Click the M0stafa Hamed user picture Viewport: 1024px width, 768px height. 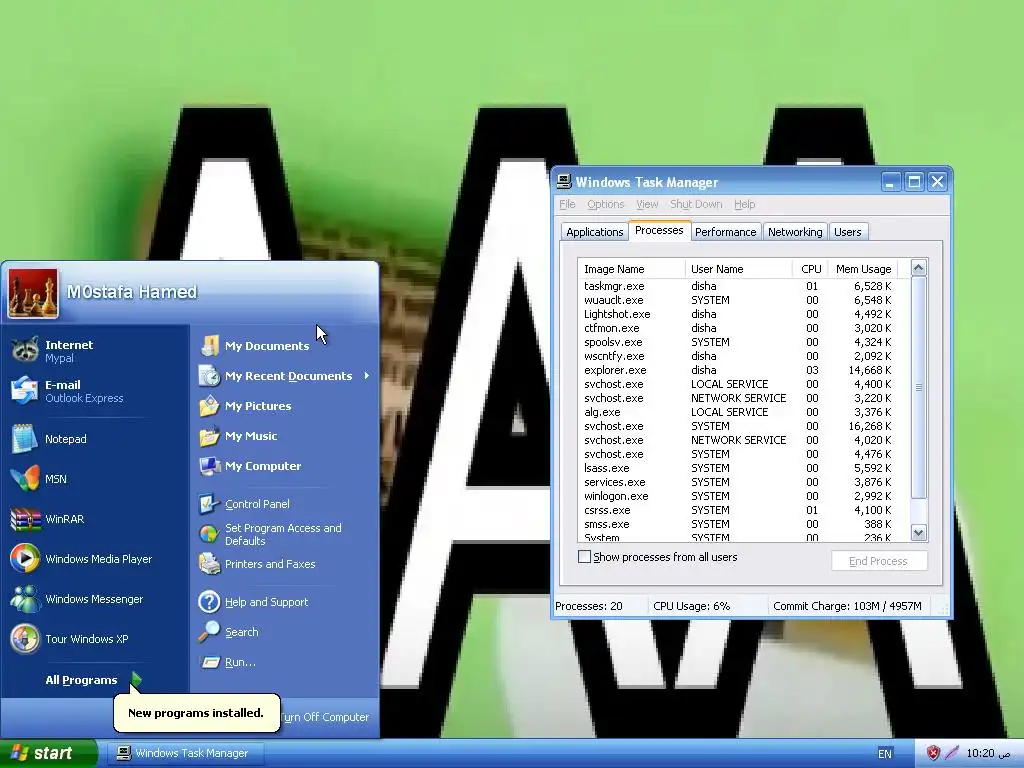pyautogui.click(x=33, y=293)
